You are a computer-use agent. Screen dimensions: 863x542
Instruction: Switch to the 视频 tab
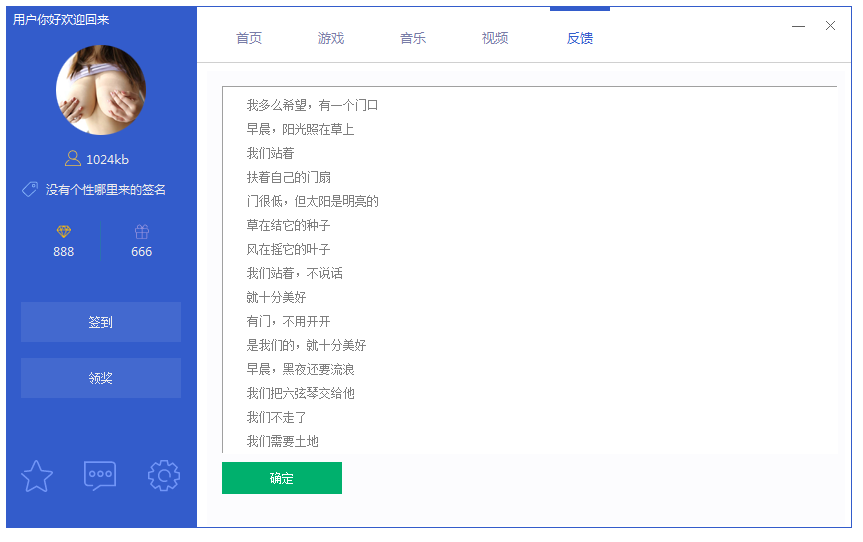click(495, 38)
